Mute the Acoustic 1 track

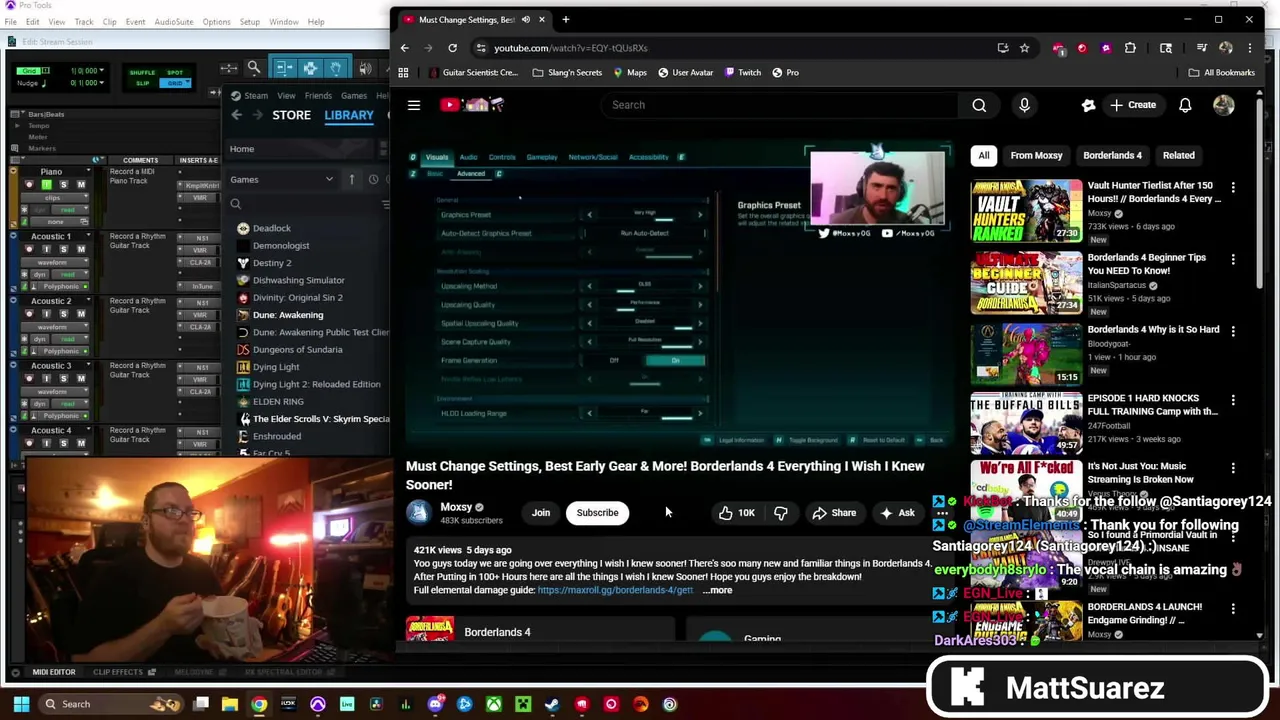tap(81, 250)
